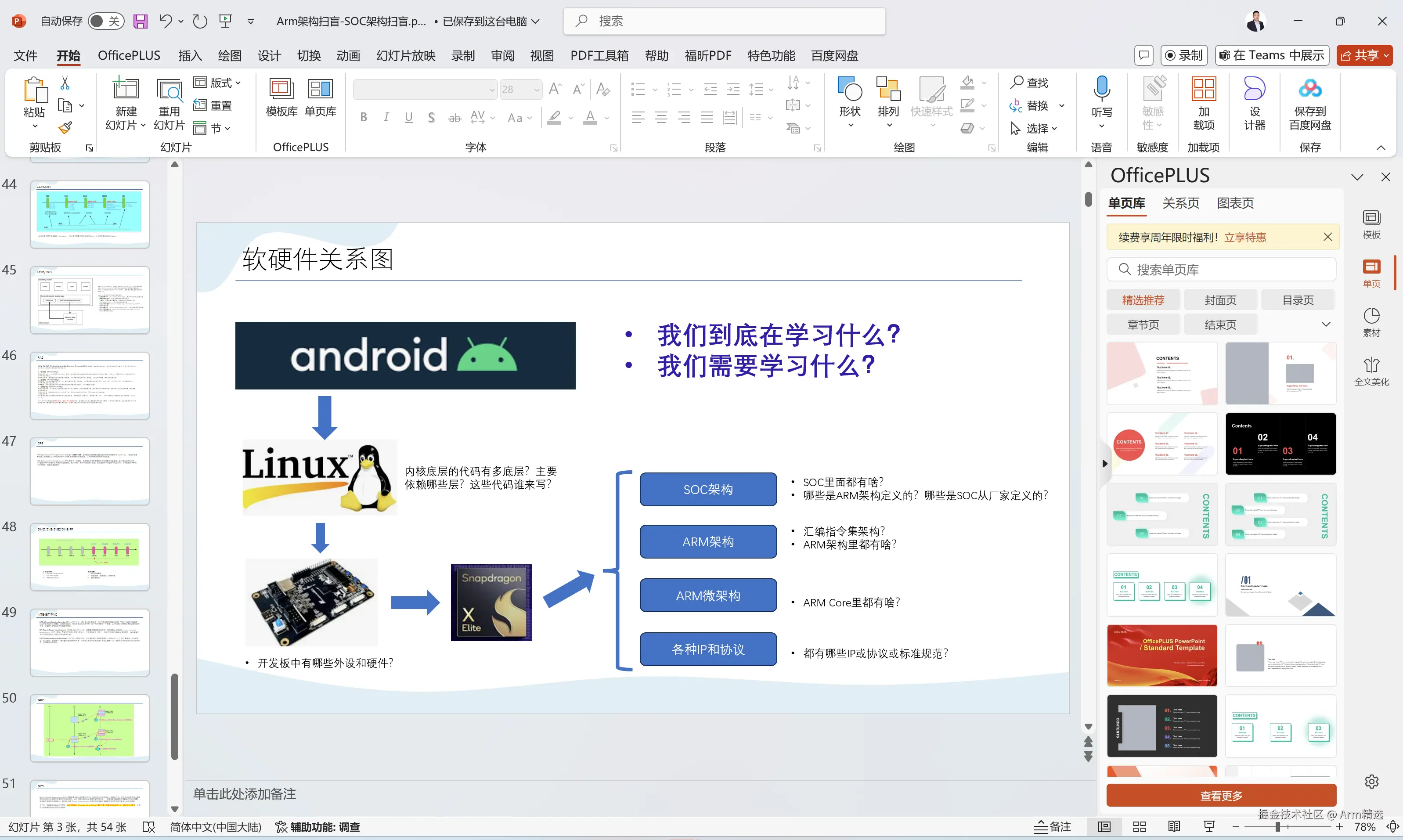Viewport: 1403px width, 840px height.
Task: Open the 动画 ribbon tab
Action: click(x=348, y=55)
